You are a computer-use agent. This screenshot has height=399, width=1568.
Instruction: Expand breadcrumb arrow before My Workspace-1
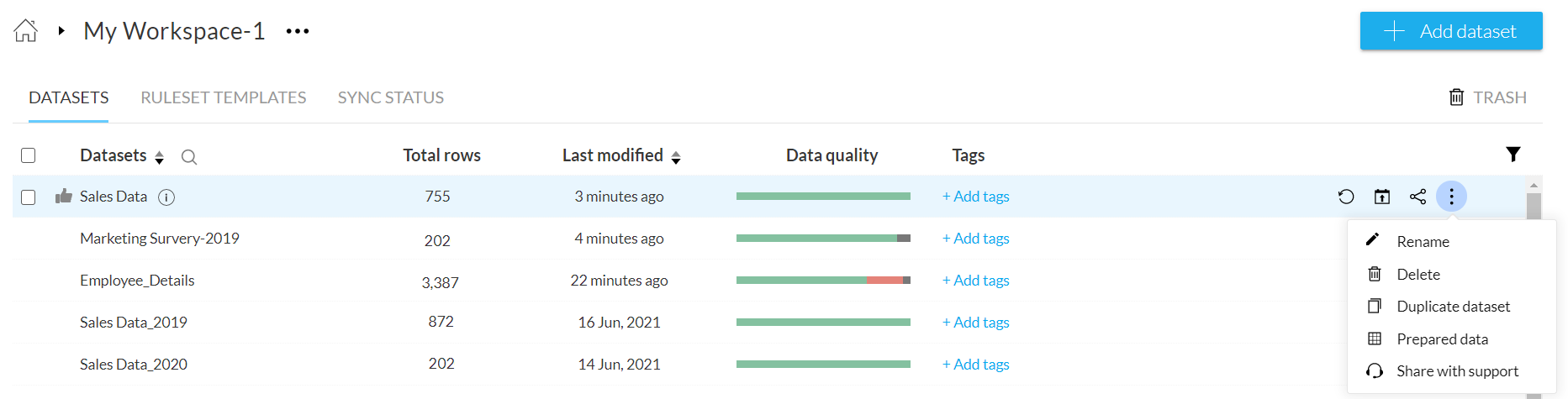coord(61,31)
